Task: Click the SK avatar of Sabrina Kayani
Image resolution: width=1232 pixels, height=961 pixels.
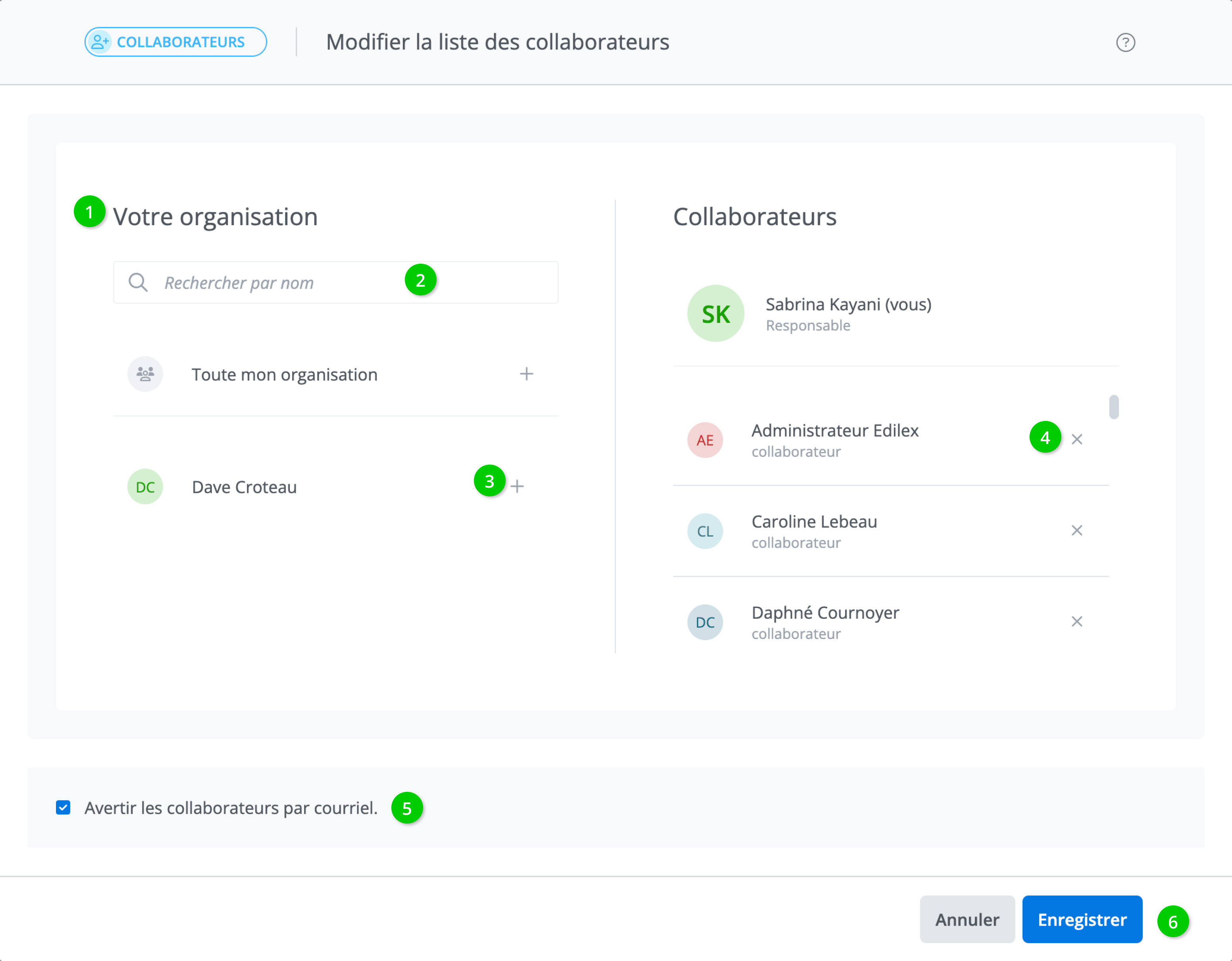Action: coord(715,313)
